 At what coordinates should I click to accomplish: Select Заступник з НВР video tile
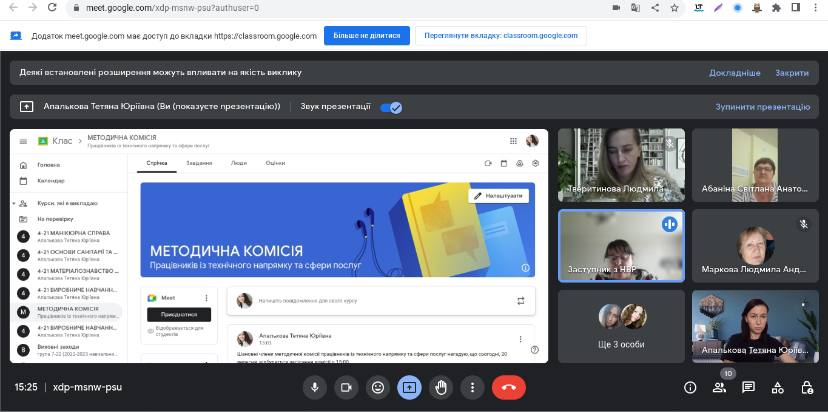(x=621, y=246)
